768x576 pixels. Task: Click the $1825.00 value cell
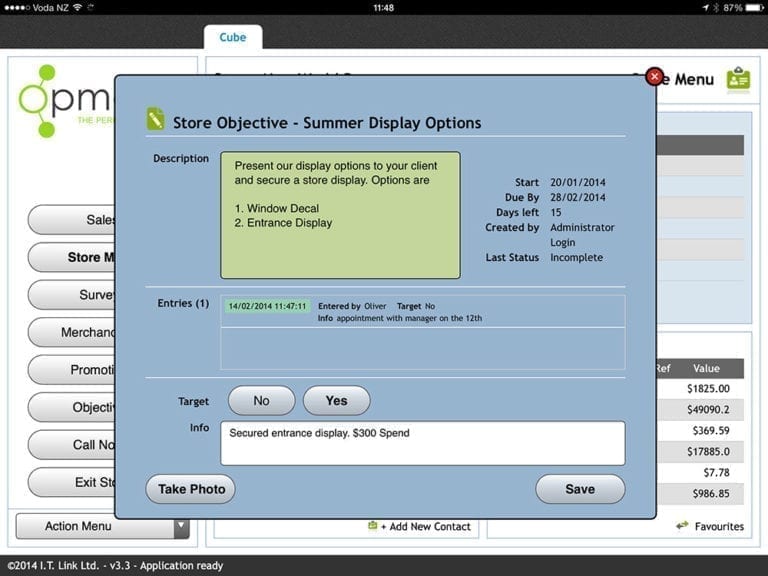(x=708, y=388)
